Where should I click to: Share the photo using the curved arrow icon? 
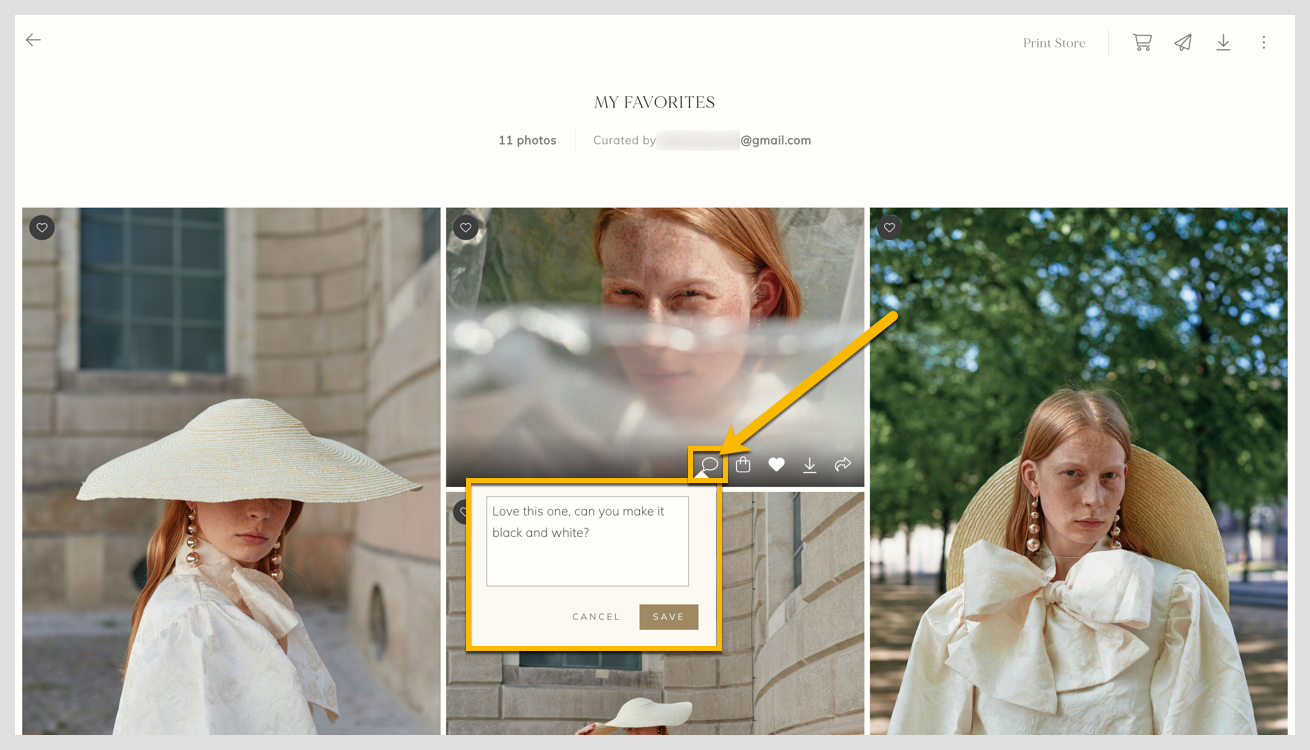coord(843,464)
